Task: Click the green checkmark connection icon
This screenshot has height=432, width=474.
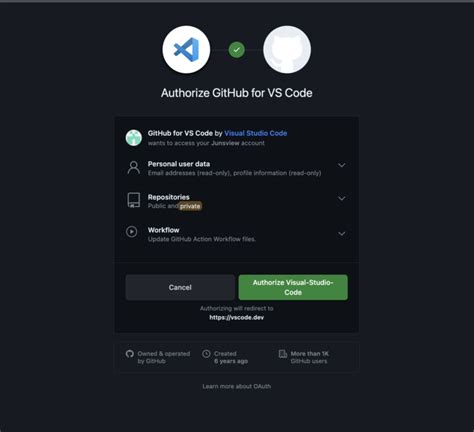Action: [237, 50]
